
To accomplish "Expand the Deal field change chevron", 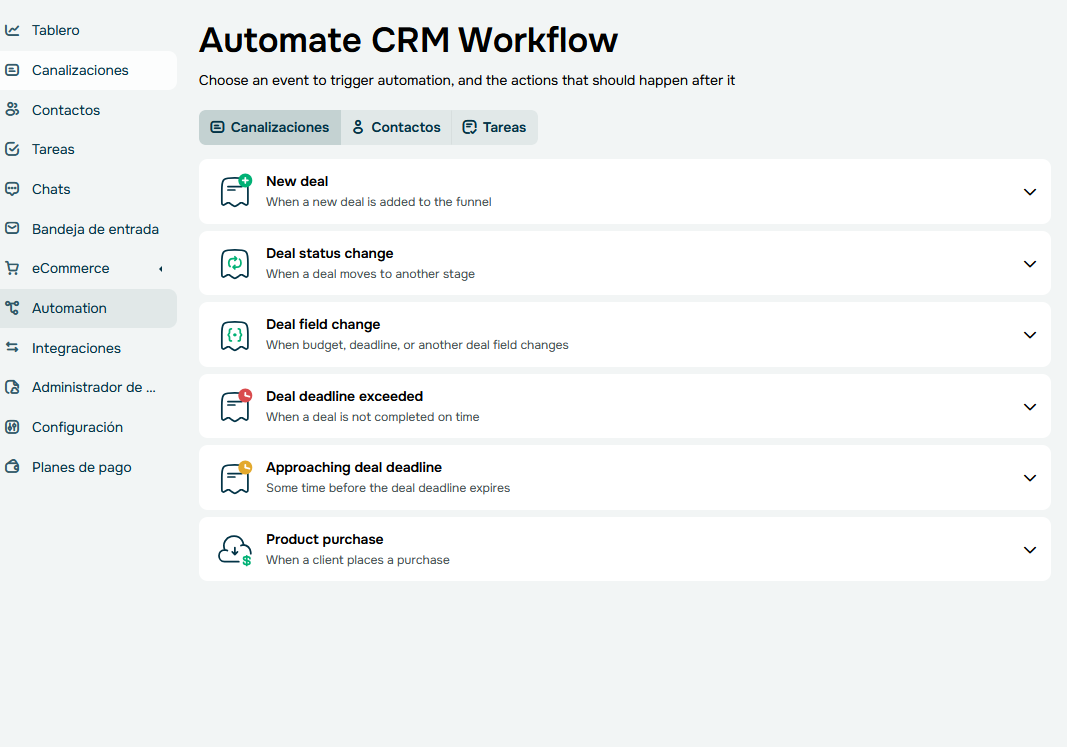I will click(1030, 335).
